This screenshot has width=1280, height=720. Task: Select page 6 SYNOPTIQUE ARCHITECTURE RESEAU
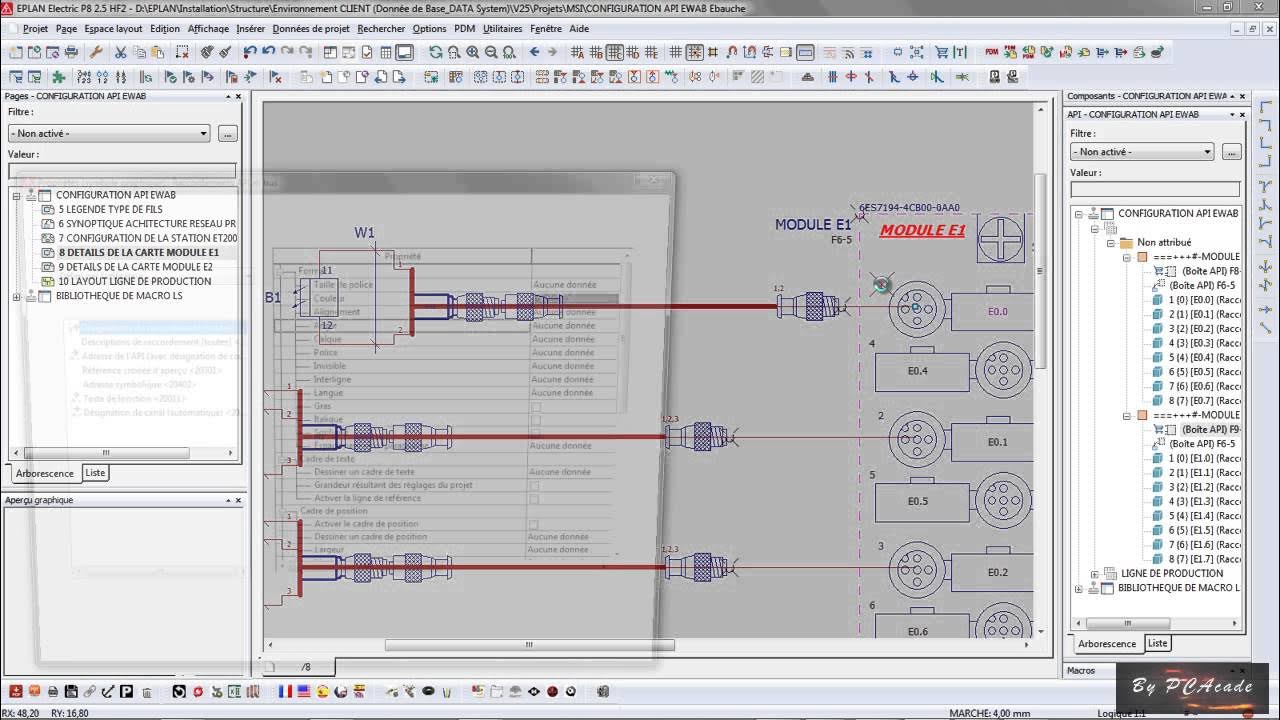[146, 224]
